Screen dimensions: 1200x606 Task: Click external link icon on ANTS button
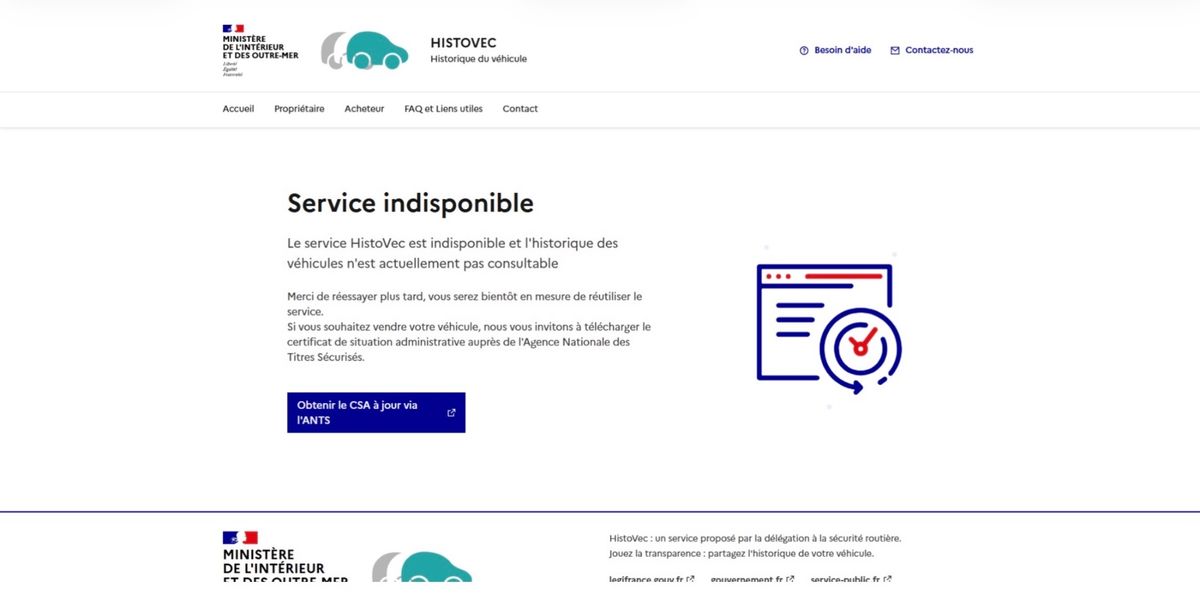451,413
